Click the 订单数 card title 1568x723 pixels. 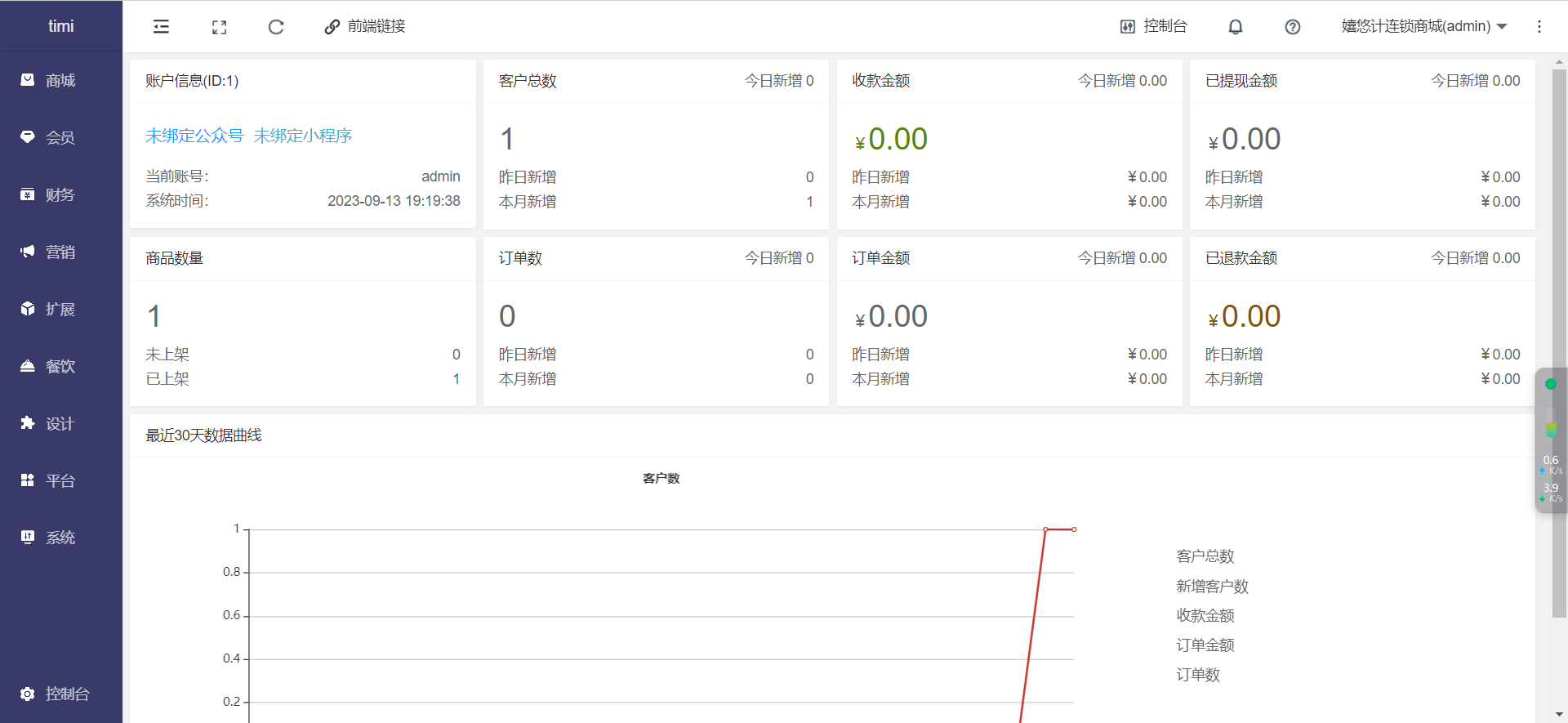[x=520, y=258]
